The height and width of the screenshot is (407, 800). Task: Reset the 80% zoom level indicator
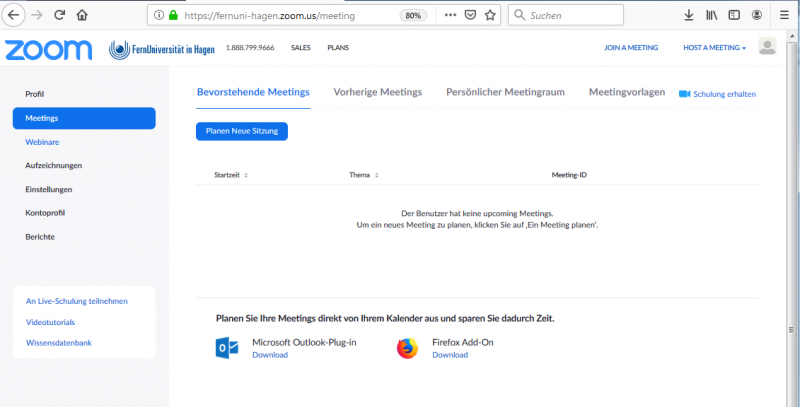tap(413, 15)
